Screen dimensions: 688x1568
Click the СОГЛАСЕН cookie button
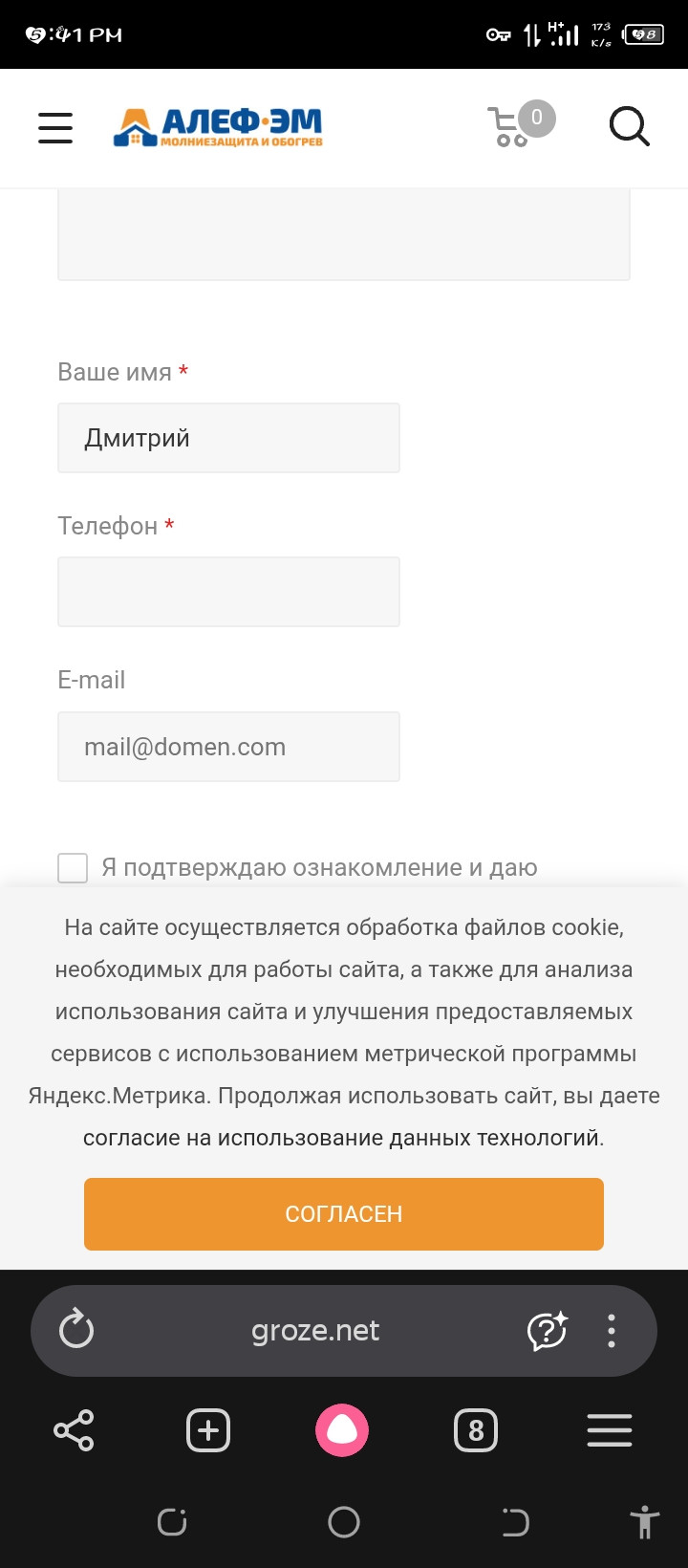[x=344, y=1214]
